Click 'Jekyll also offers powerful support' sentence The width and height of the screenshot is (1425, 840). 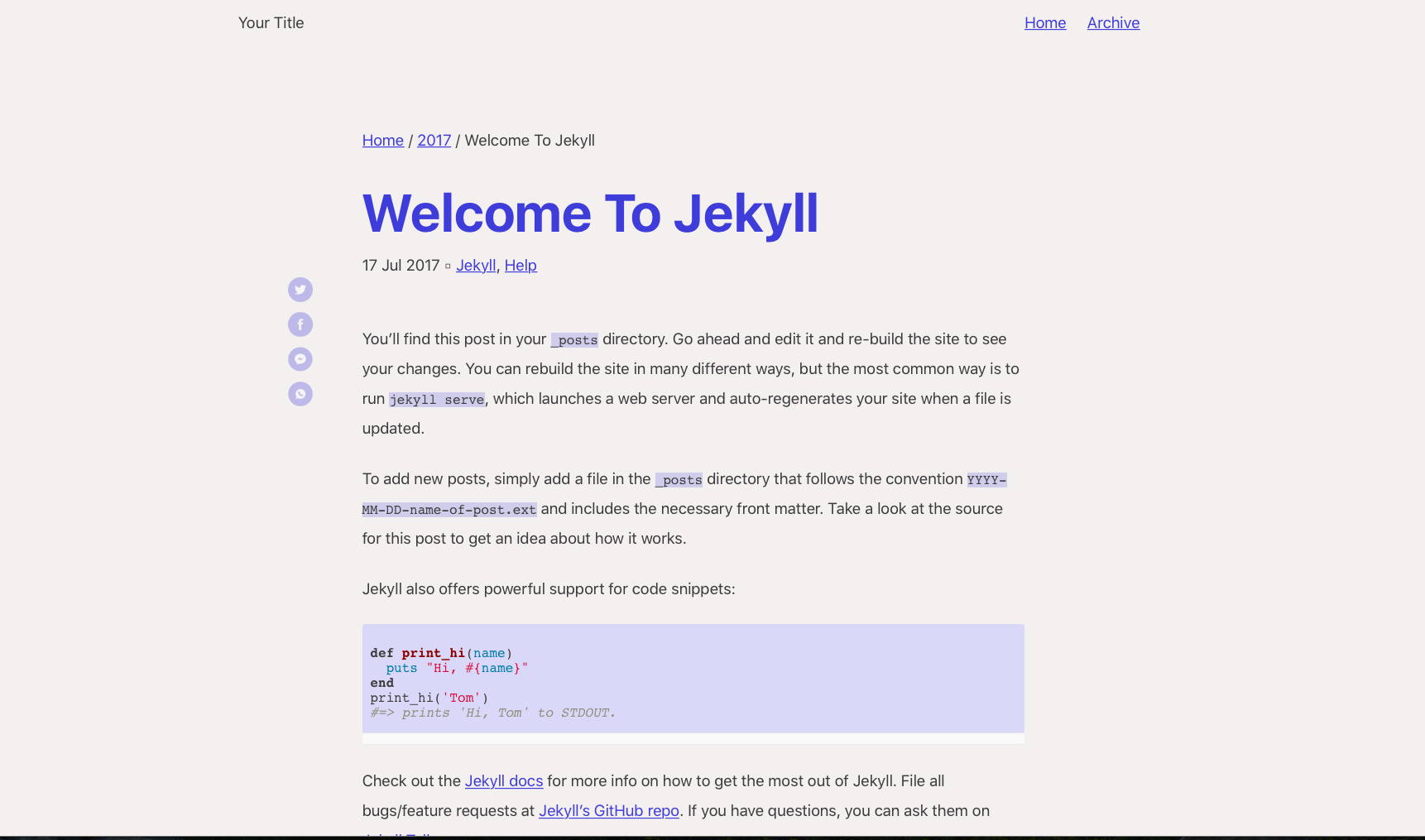(x=549, y=589)
